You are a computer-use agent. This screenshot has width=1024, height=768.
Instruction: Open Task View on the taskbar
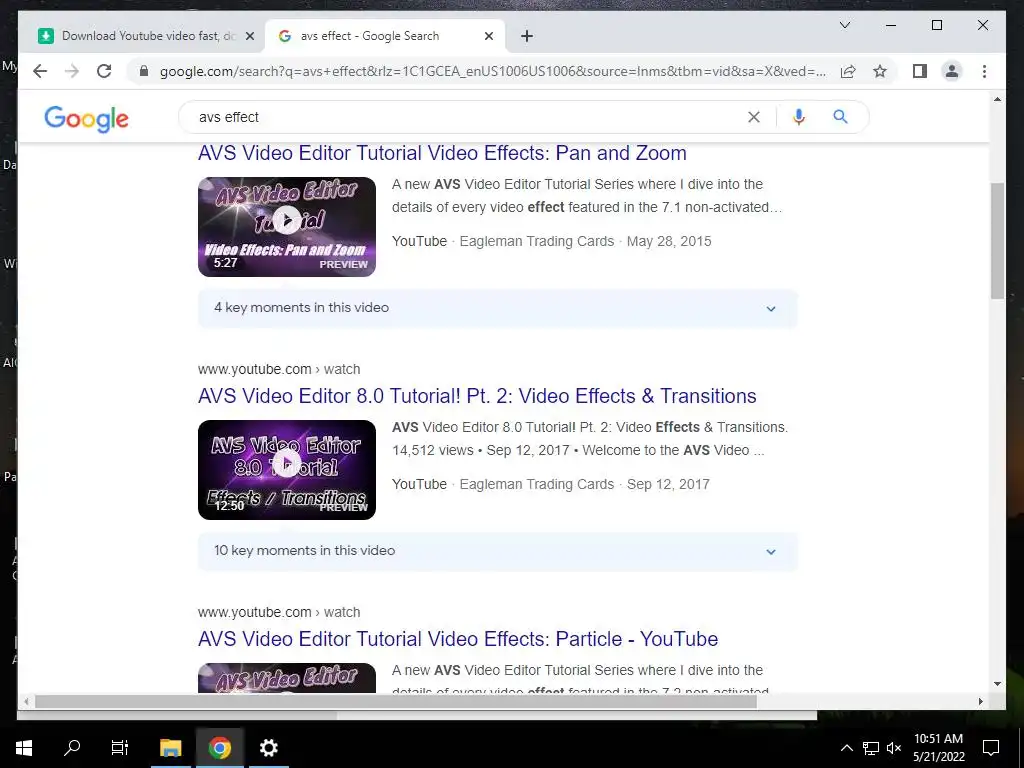[120, 748]
